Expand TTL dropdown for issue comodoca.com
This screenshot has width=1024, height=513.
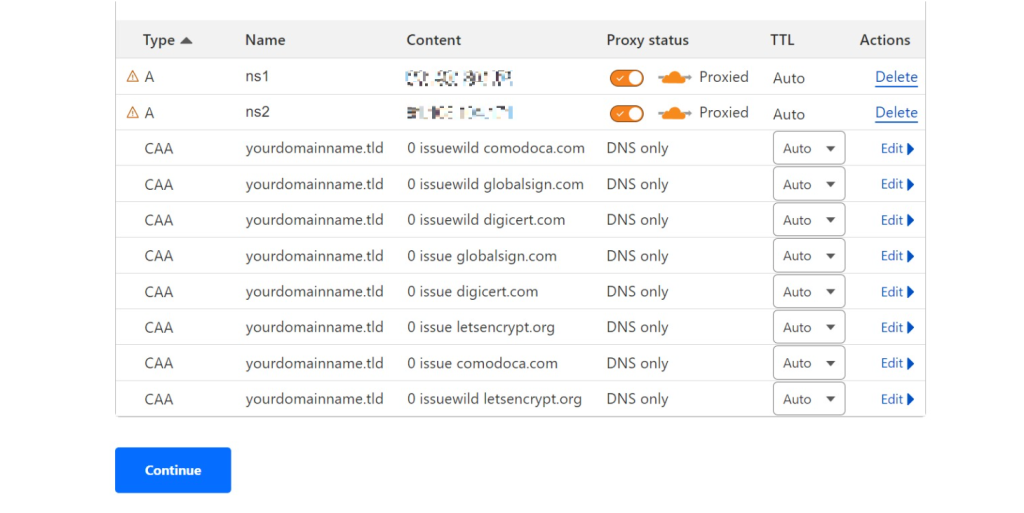coord(809,364)
